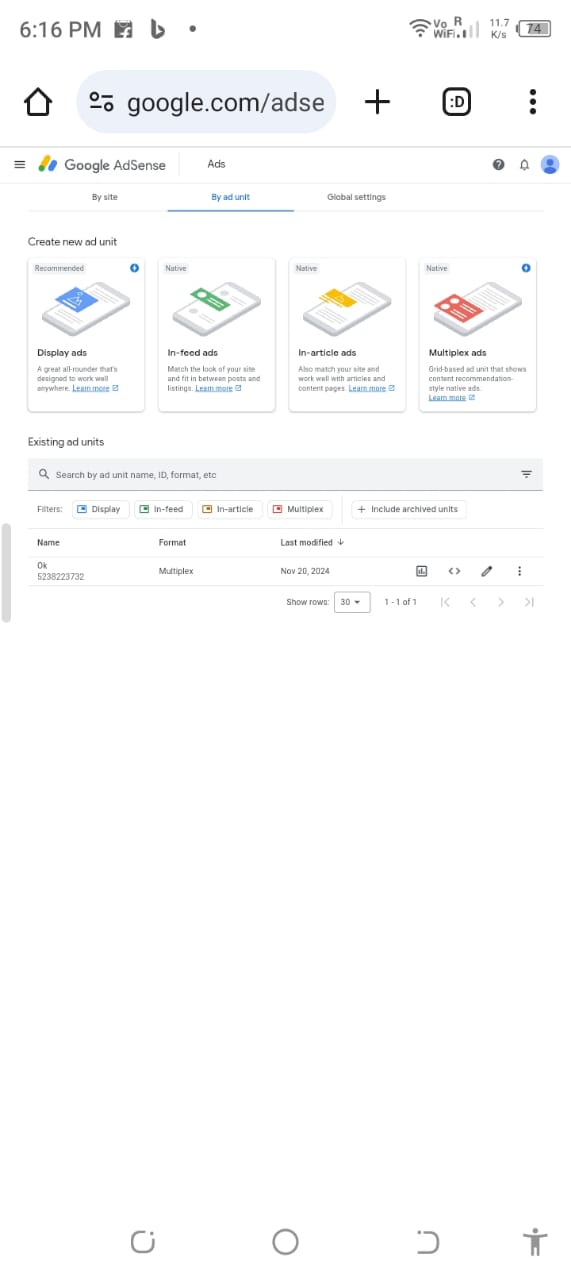
Task: Create an In-article ads unit
Action: pos(347,334)
